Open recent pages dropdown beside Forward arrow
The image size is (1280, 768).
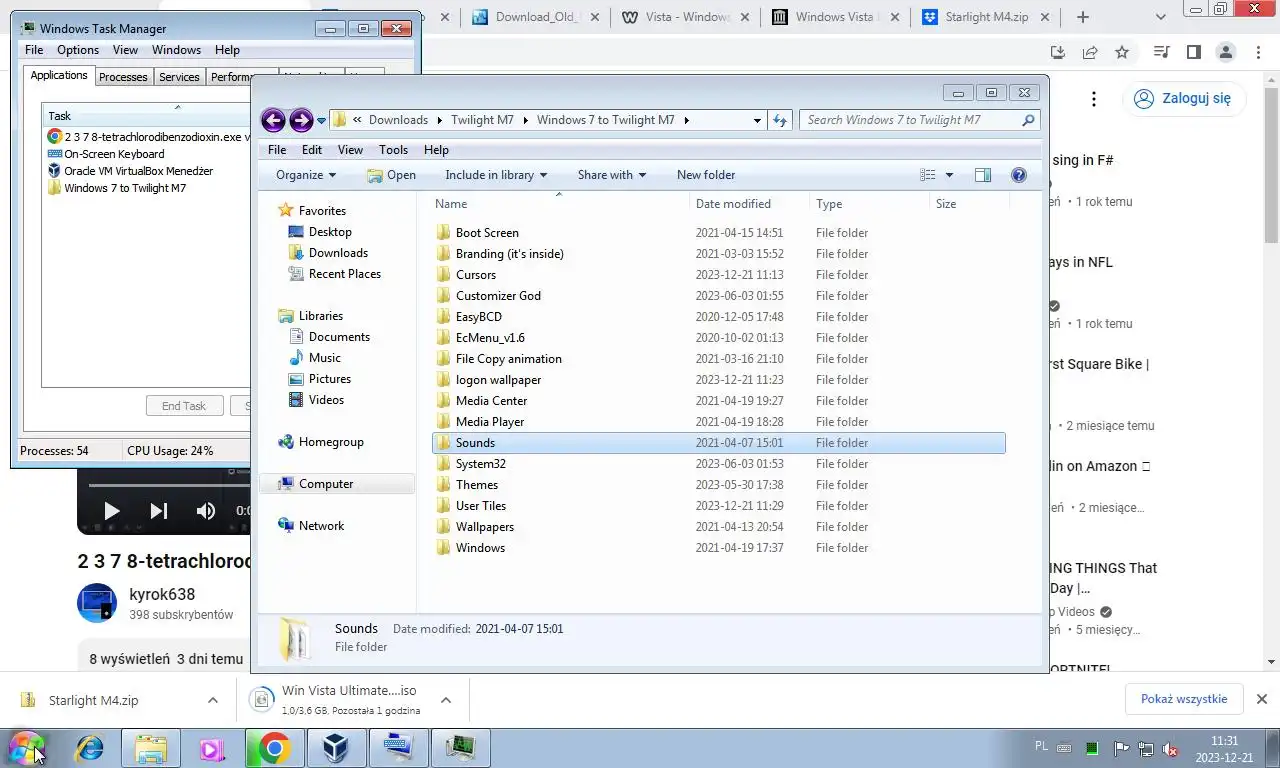pos(321,121)
